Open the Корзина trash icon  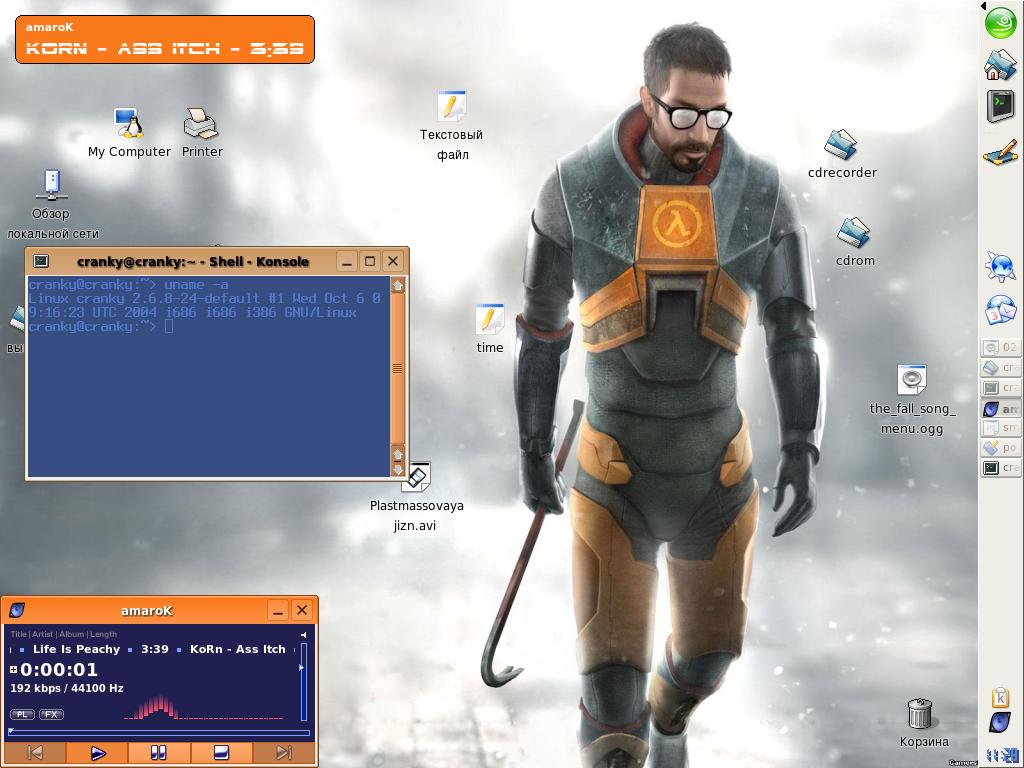pos(923,723)
